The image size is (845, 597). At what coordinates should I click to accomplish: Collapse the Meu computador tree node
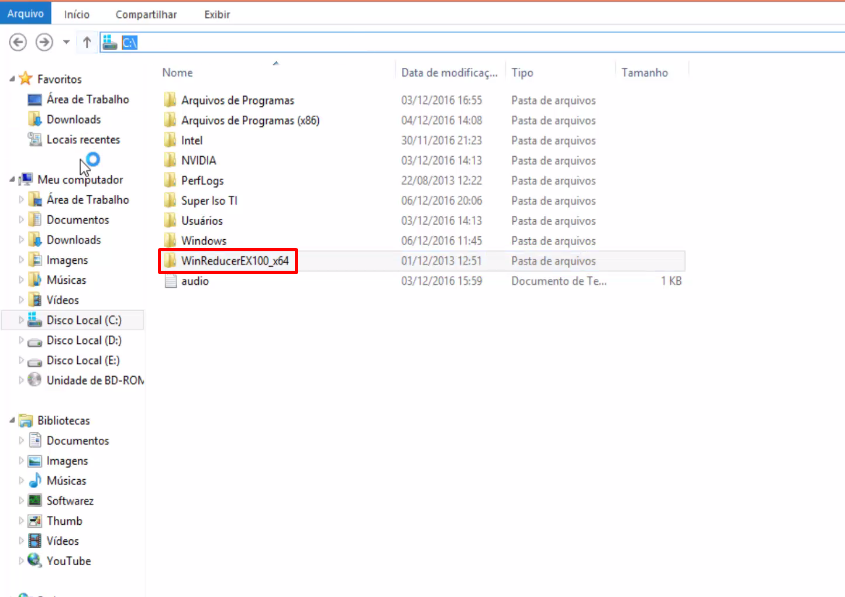pos(12,179)
